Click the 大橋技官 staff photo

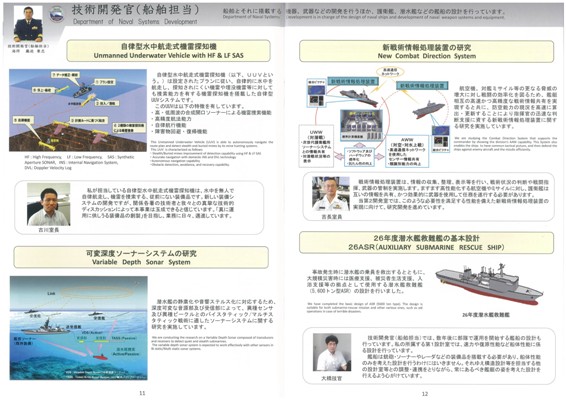[x=332, y=352]
